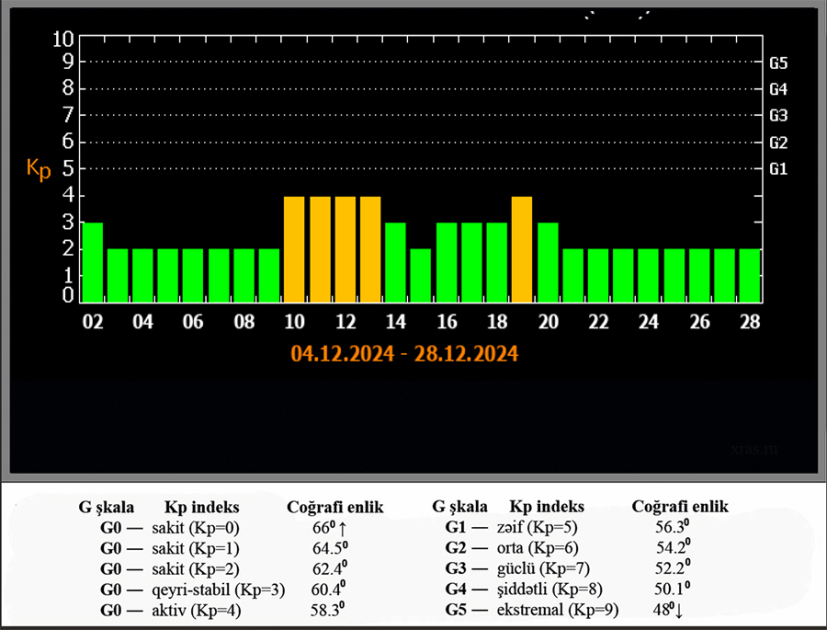Click the latitude value 66⁰ ↑
Viewport: 827px width, 630px height.
click(329, 528)
